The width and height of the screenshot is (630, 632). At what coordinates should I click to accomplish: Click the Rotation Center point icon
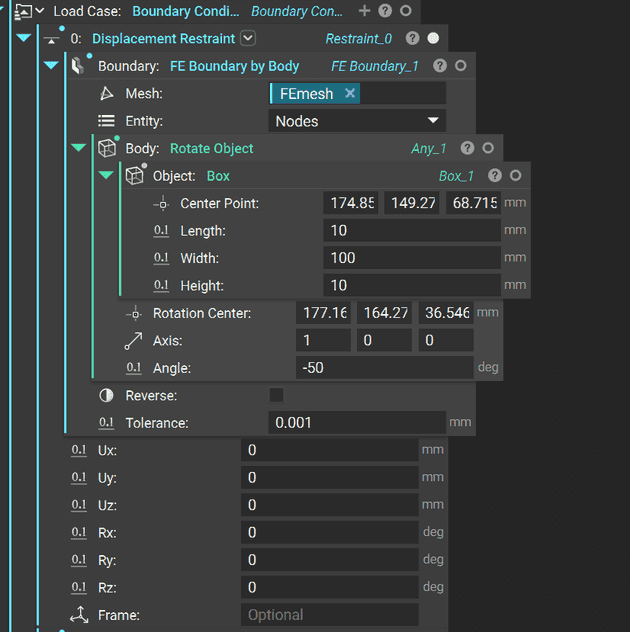pyautogui.click(x=134, y=313)
